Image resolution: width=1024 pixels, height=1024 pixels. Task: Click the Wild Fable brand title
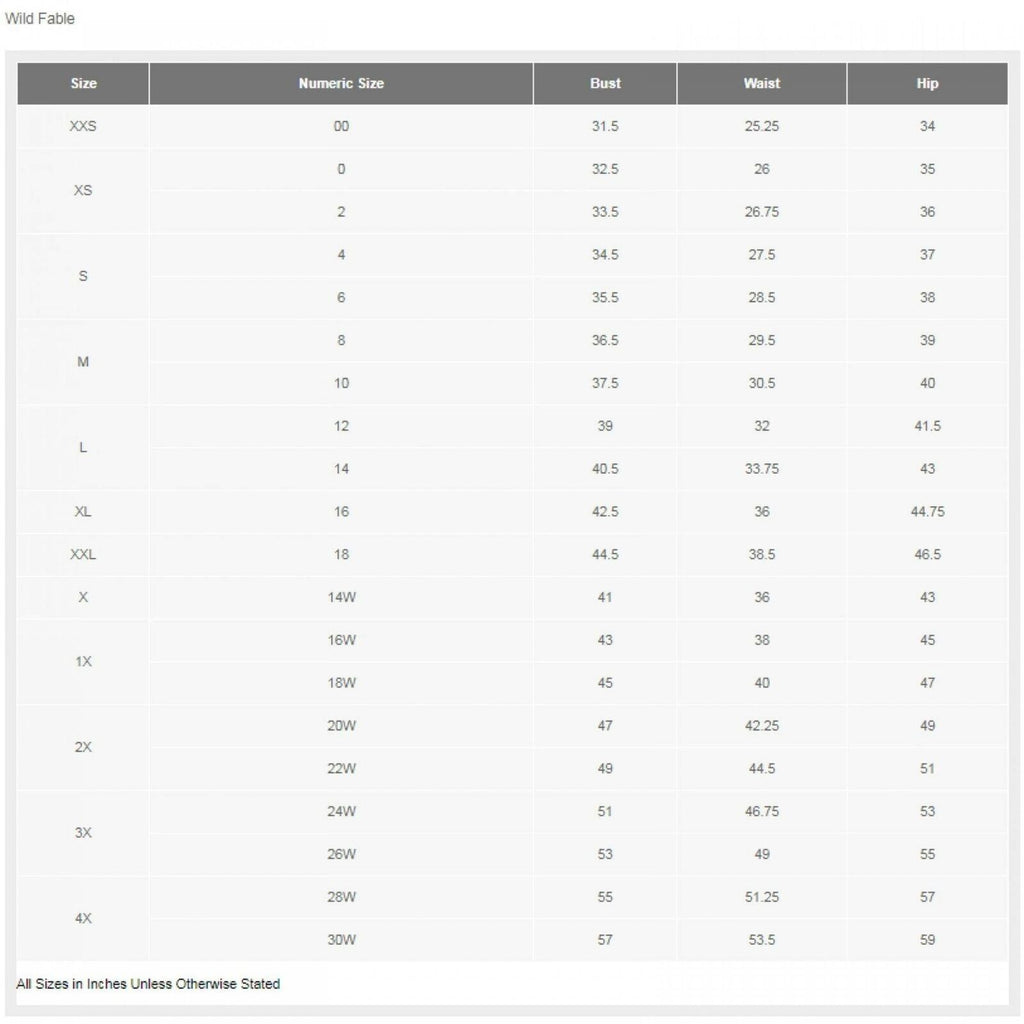(x=40, y=18)
